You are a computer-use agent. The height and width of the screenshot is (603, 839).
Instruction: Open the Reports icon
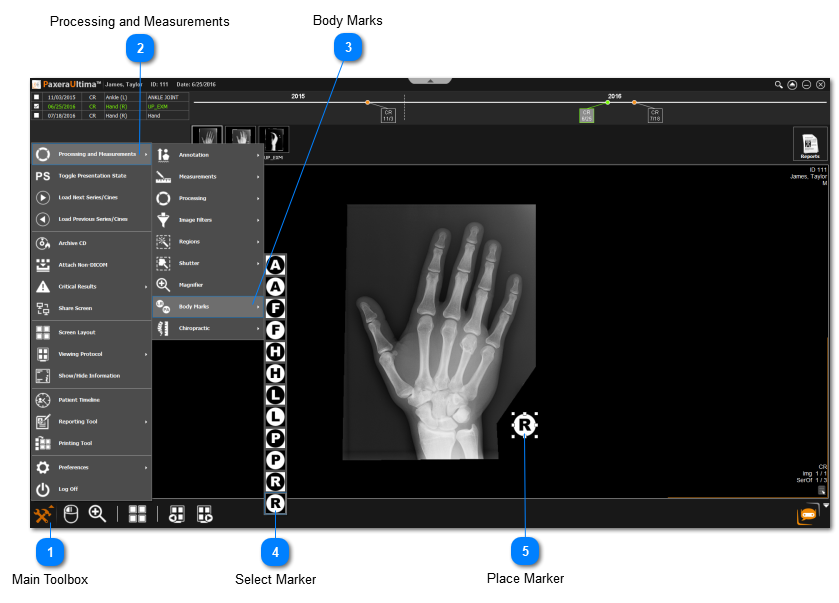809,144
